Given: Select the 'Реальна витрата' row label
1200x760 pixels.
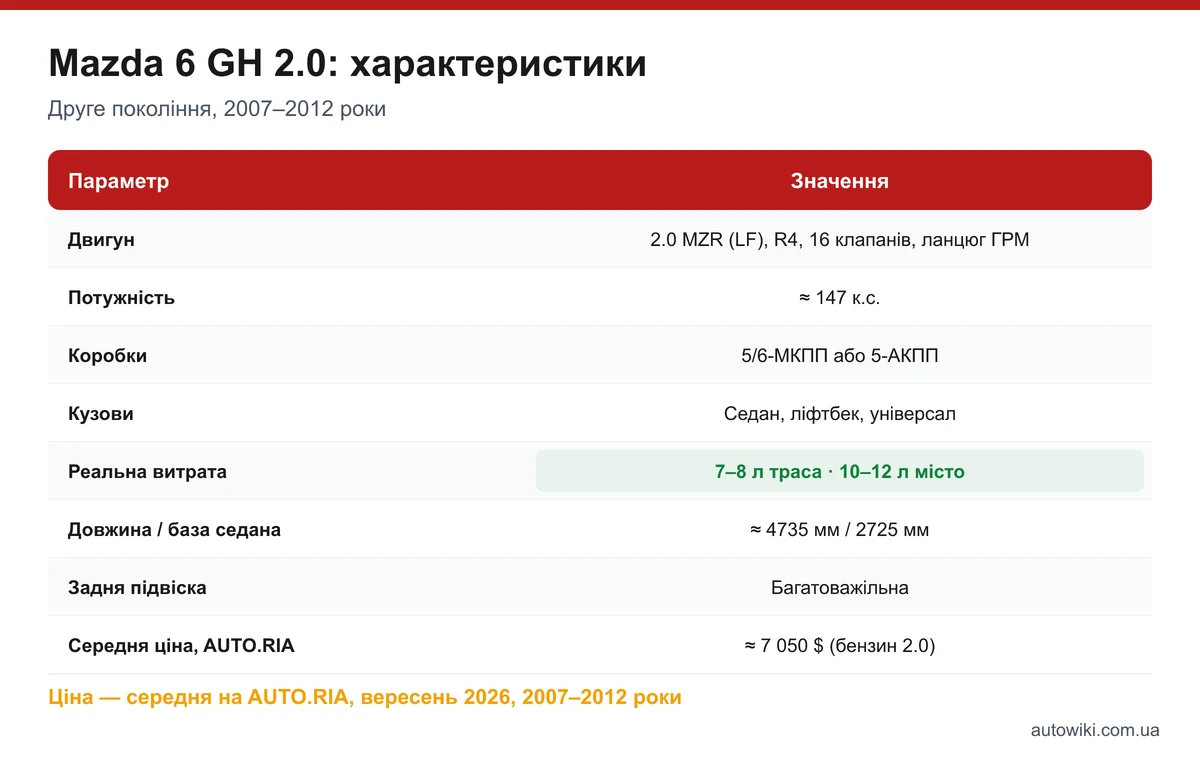Looking at the screenshot, I should pyautogui.click(x=147, y=472).
